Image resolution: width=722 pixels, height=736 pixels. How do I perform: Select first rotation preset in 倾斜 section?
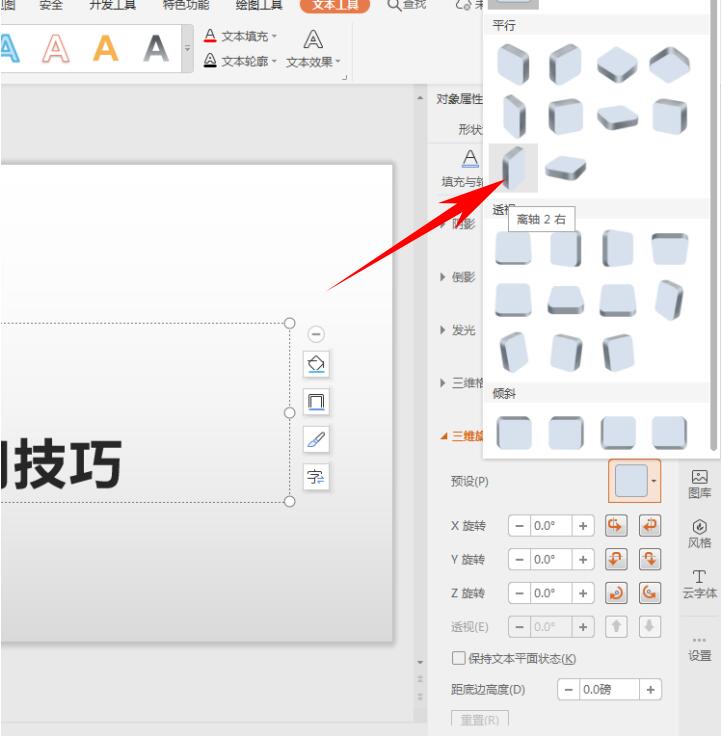click(514, 432)
